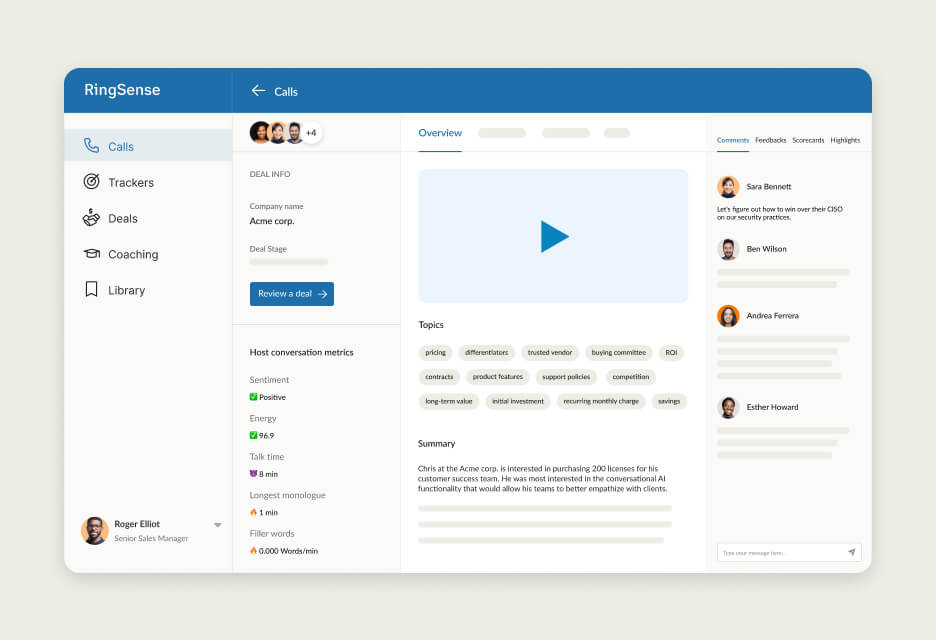Viewport: 936px width, 640px height.
Task: Switch to the Scorecards tab
Action: [x=808, y=140]
